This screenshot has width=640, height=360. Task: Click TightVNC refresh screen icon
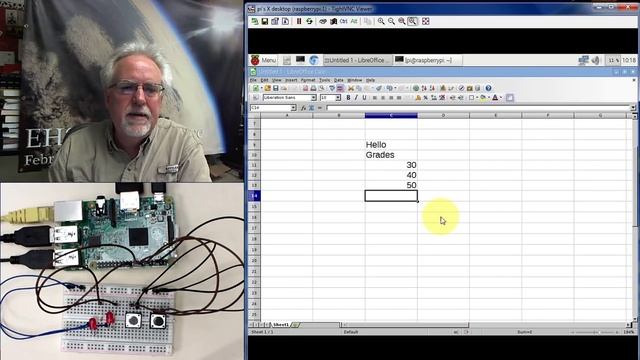tap(309, 21)
